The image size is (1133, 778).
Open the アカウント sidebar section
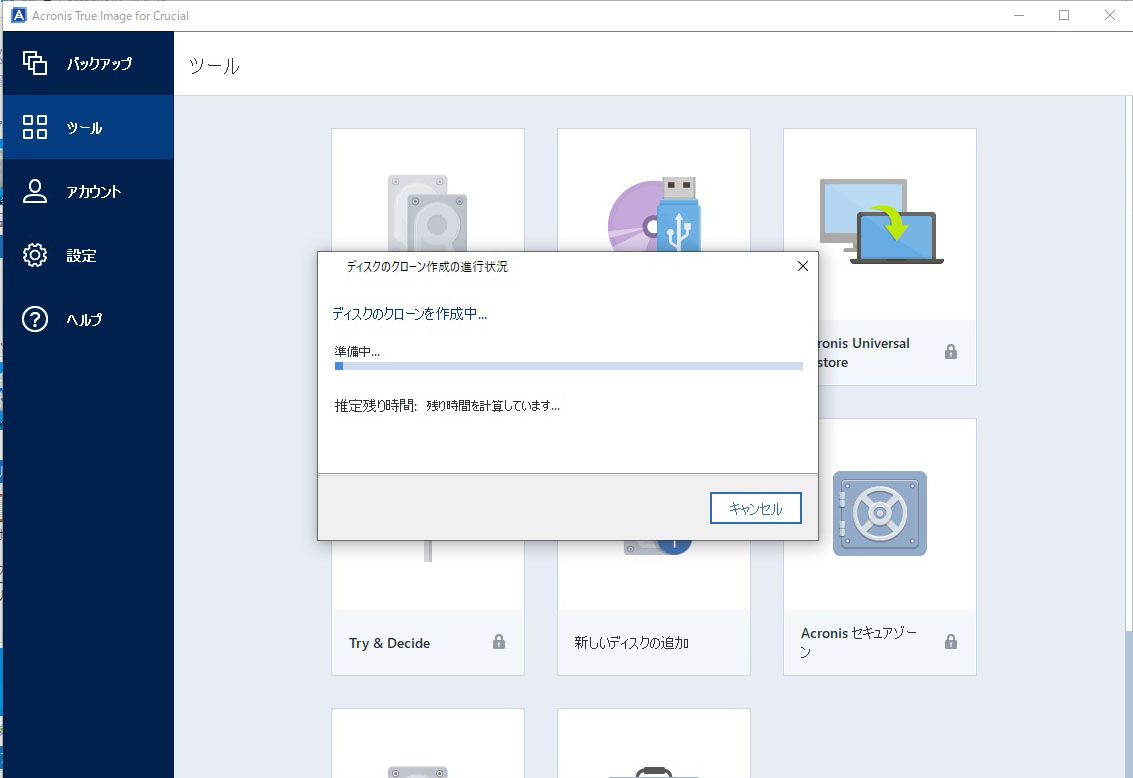pyautogui.click(x=88, y=191)
